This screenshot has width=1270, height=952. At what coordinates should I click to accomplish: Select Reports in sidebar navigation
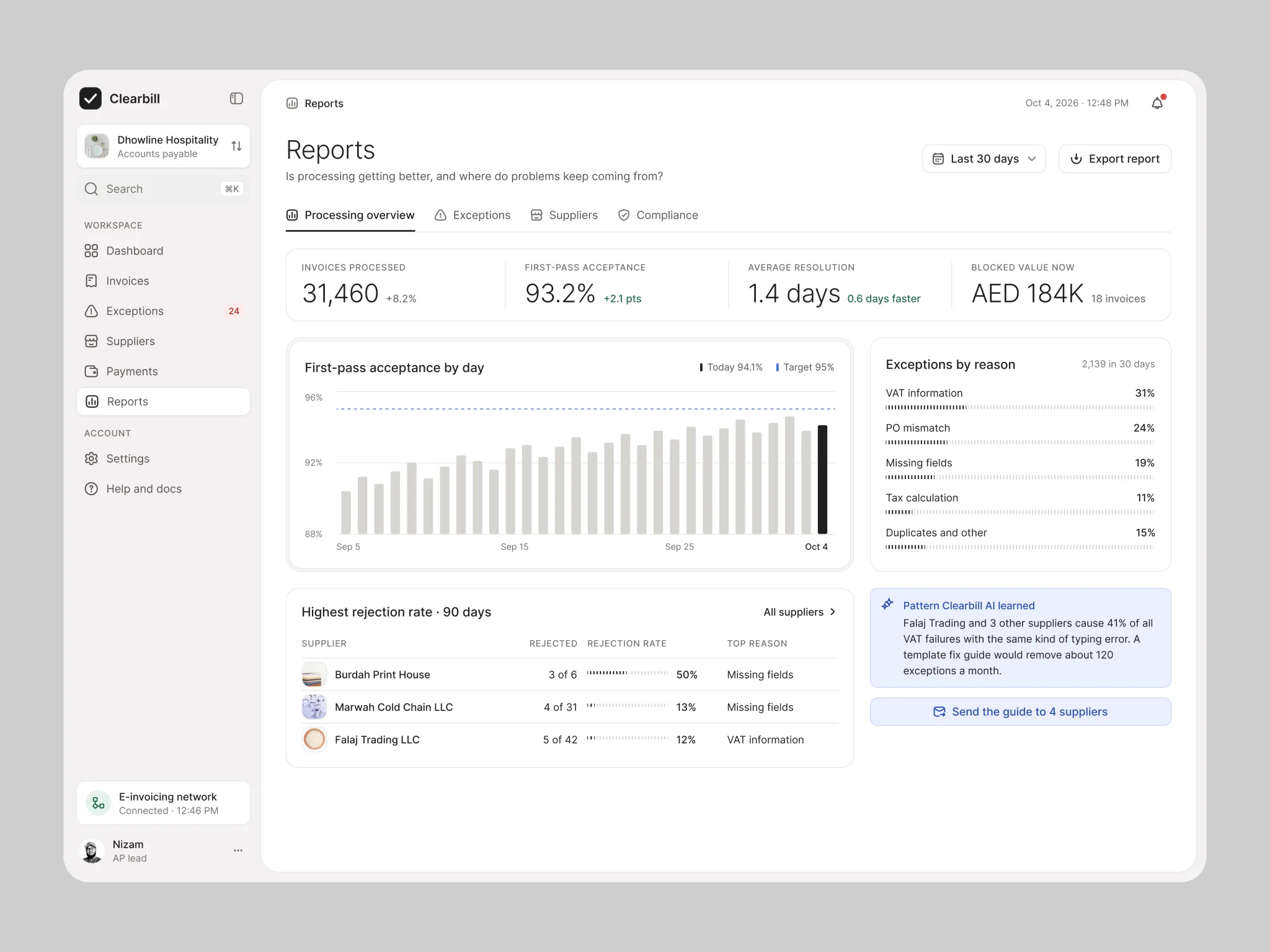click(x=164, y=402)
